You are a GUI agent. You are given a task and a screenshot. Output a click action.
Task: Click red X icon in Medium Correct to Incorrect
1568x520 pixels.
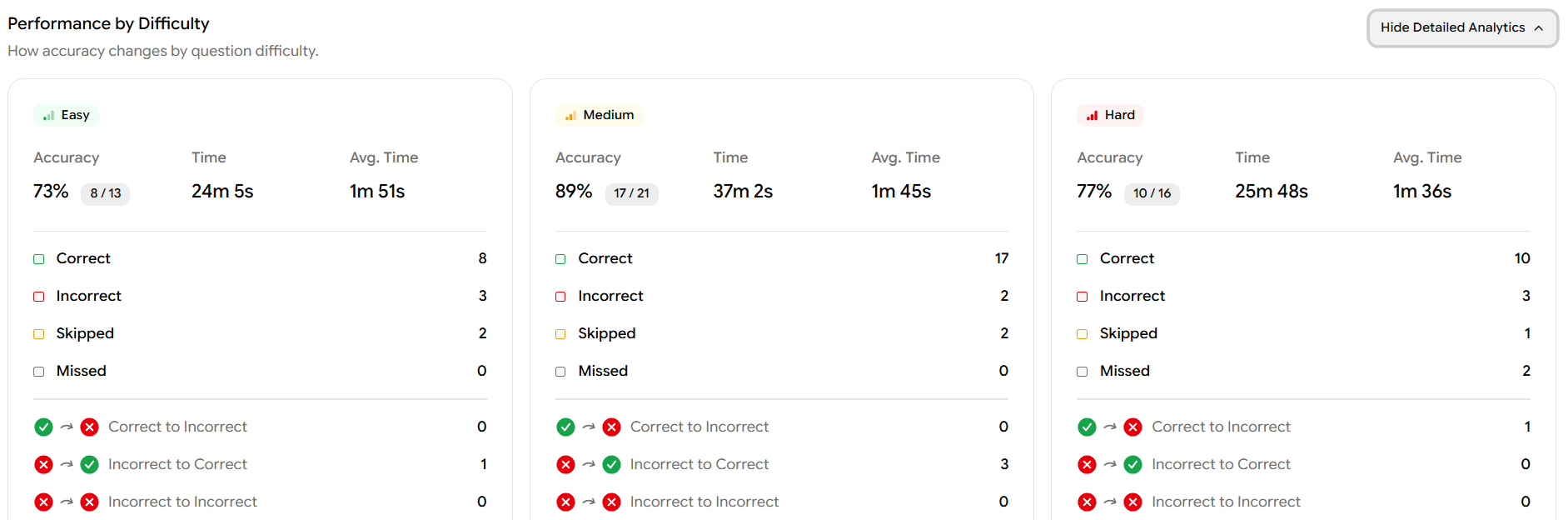(x=611, y=427)
